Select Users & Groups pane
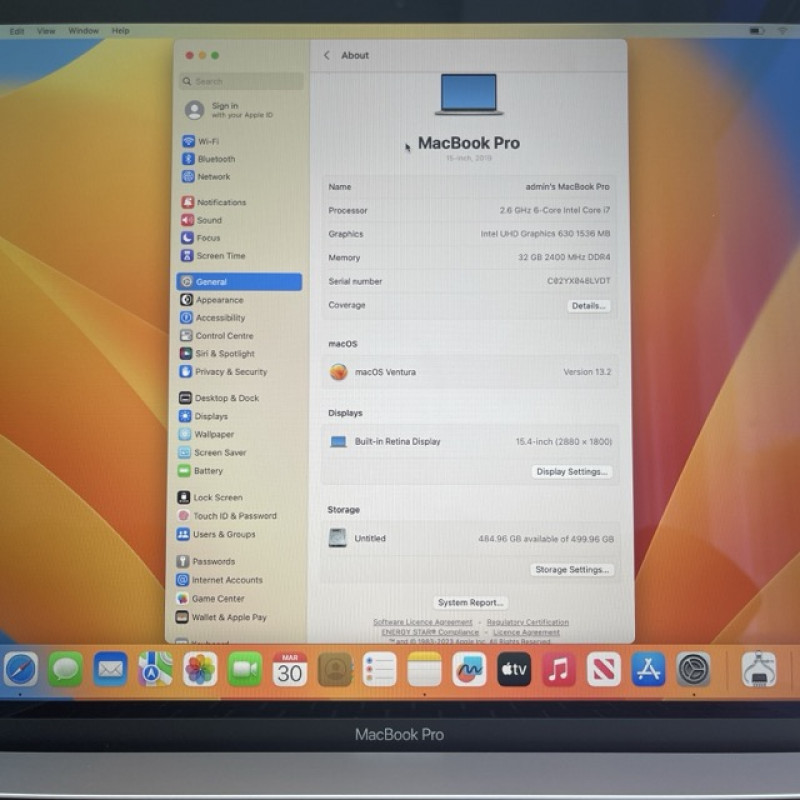The height and width of the screenshot is (800, 800). pos(216,534)
